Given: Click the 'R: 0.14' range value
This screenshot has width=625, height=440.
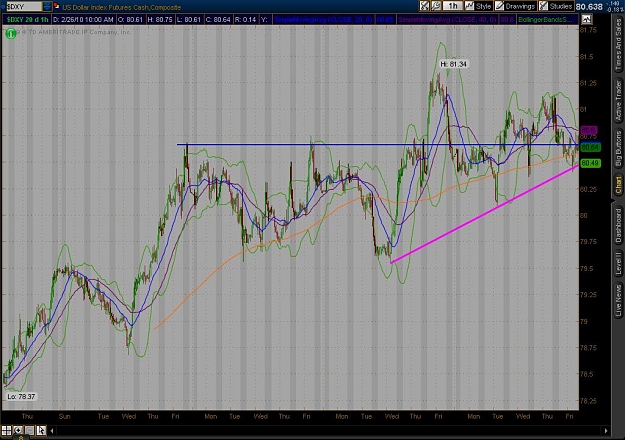Looking at the screenshot, I should [x=245, y=19].
